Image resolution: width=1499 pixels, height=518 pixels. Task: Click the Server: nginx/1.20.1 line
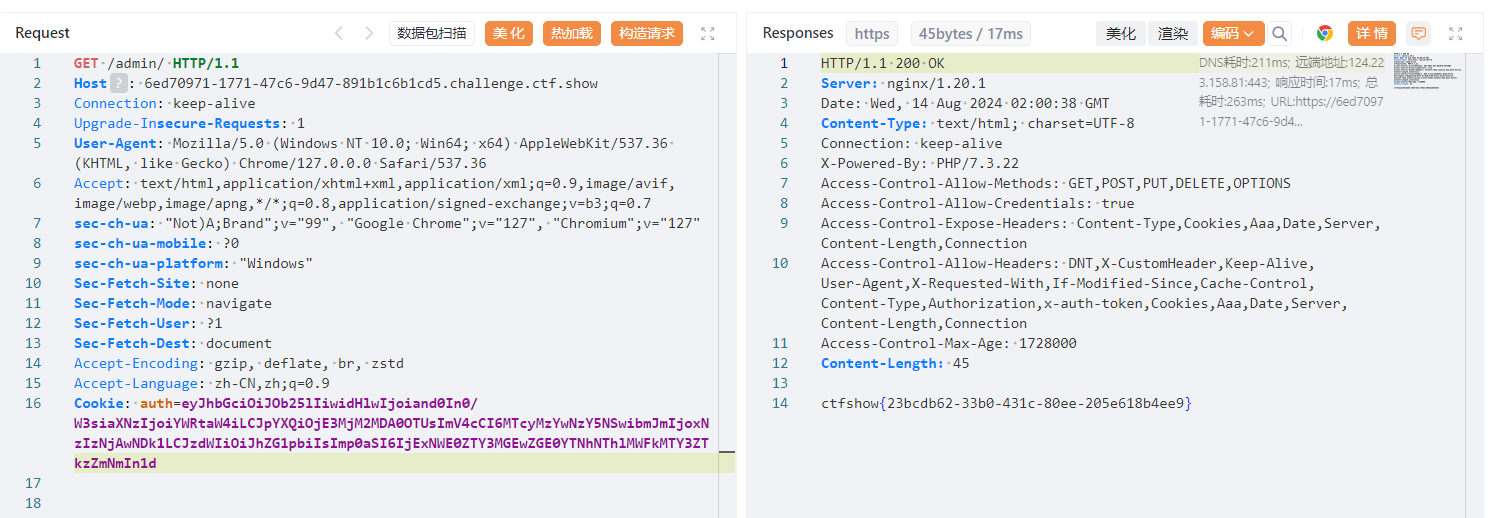pyautogui.click(x=904, y=83)
